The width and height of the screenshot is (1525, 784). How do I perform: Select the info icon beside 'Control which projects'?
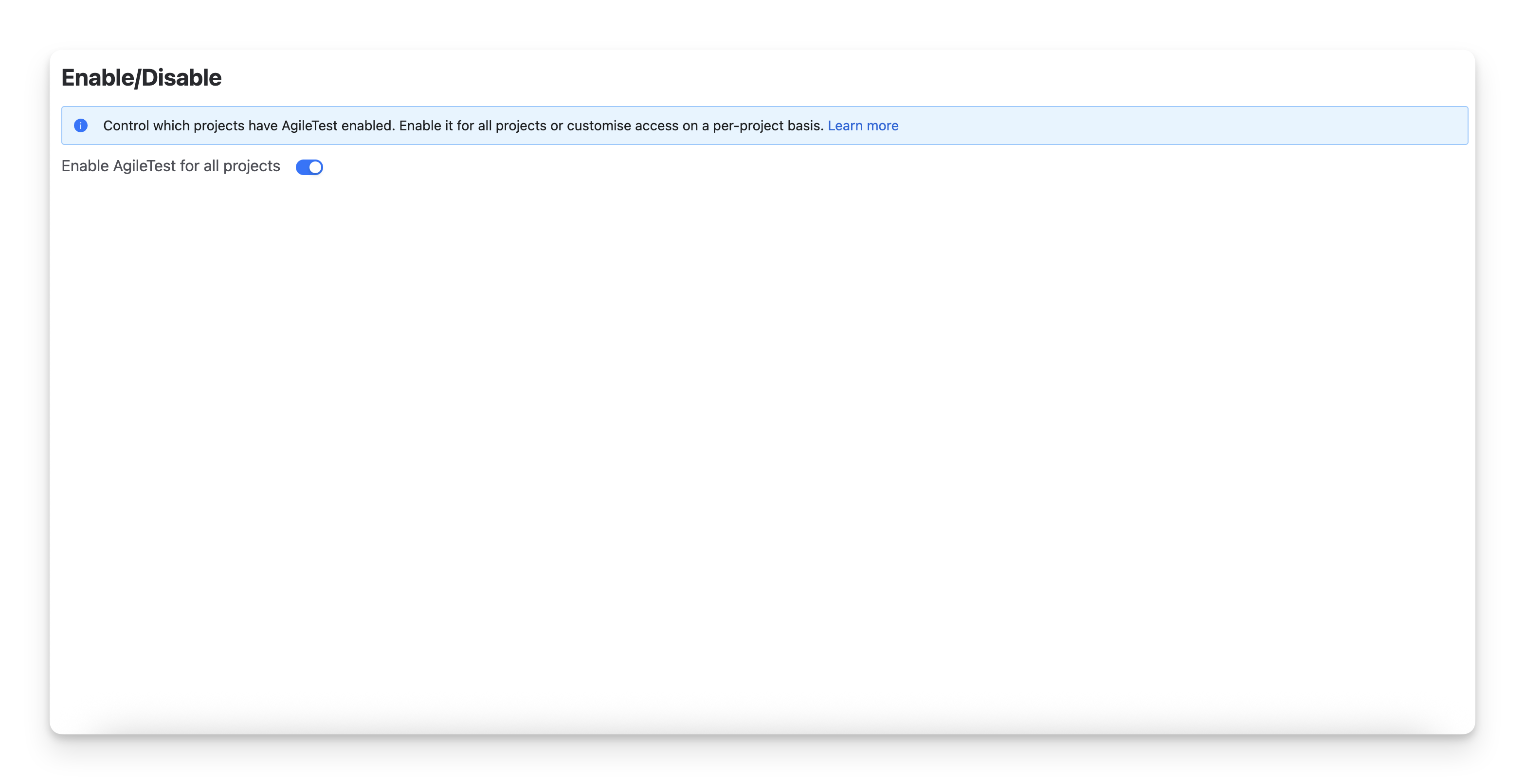pyautogui.click(x=80, y=125)
